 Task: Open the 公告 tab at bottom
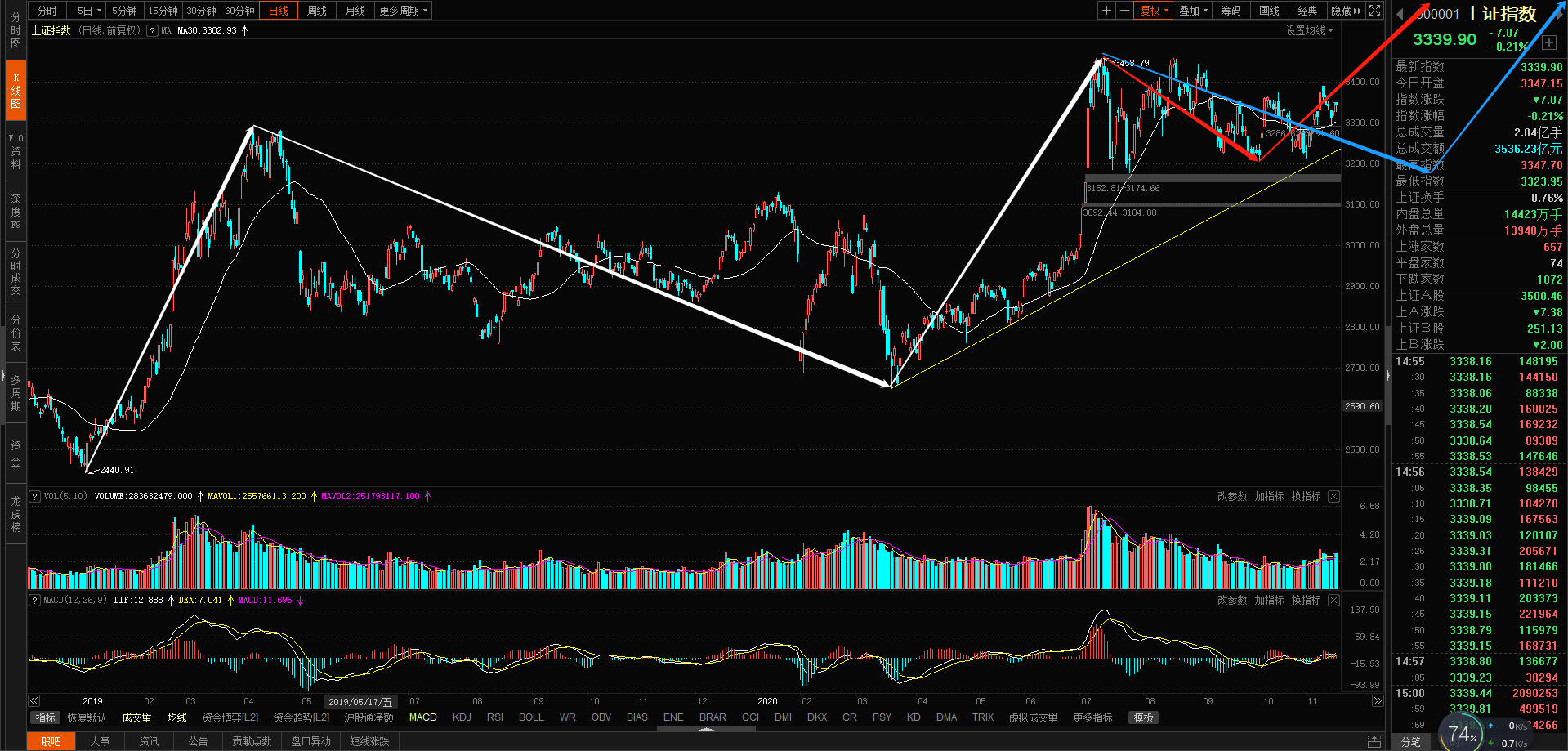click(198, 741)
